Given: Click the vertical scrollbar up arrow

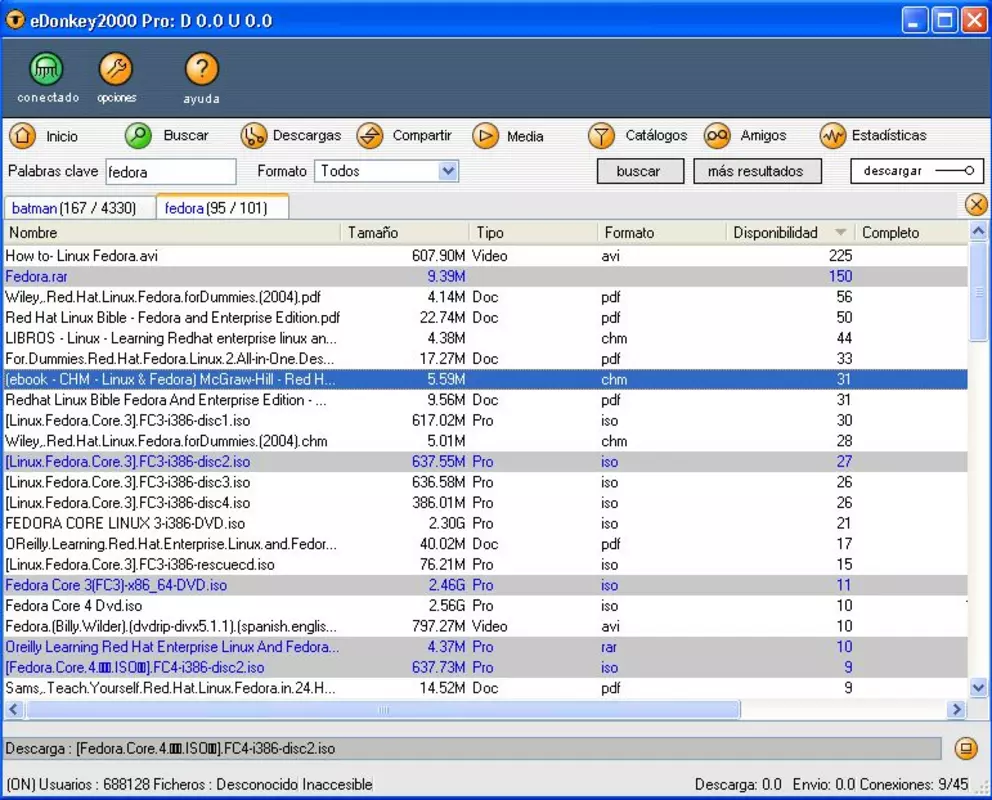Looking at the screenshot, I should (978, 231).
